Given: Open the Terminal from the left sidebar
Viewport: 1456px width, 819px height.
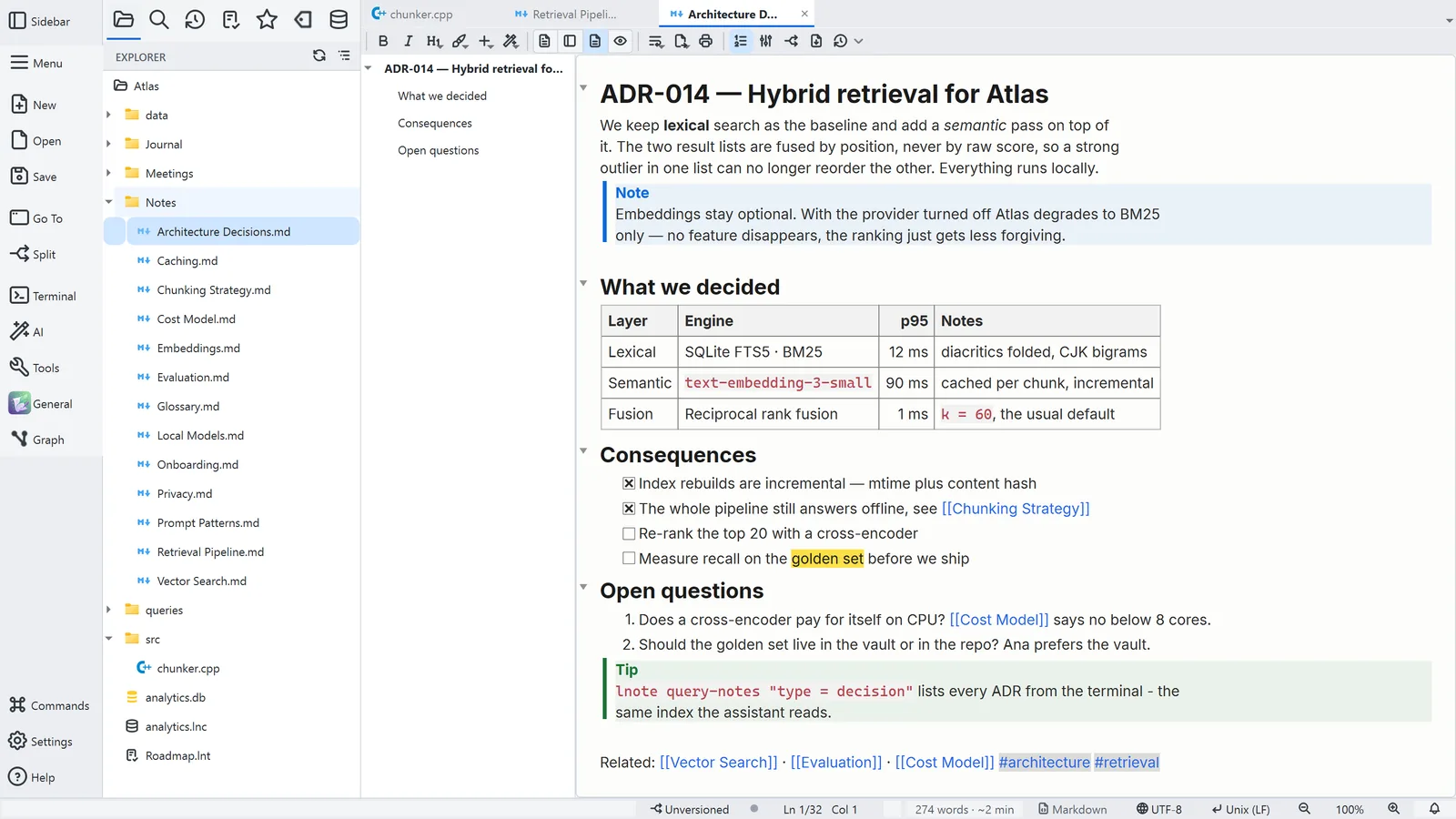Looking at the screenshot, I should [x=43, y=296].
